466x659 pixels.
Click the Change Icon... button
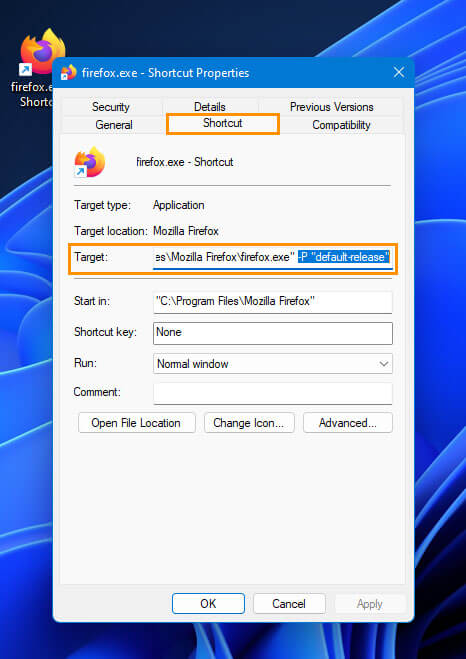tap(249, 423)
